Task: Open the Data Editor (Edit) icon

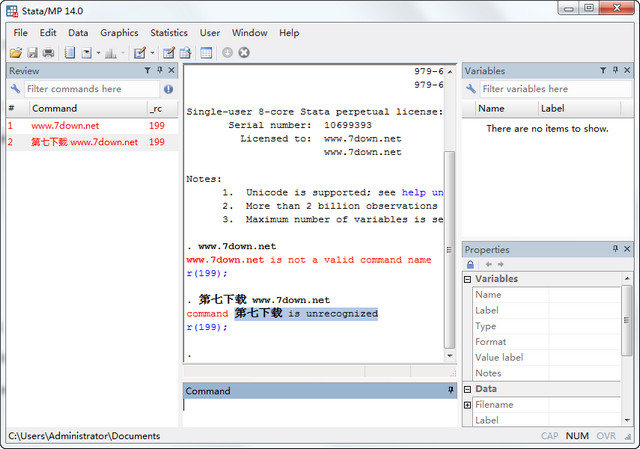Action: pyautogui.click(x=169, y=53)
